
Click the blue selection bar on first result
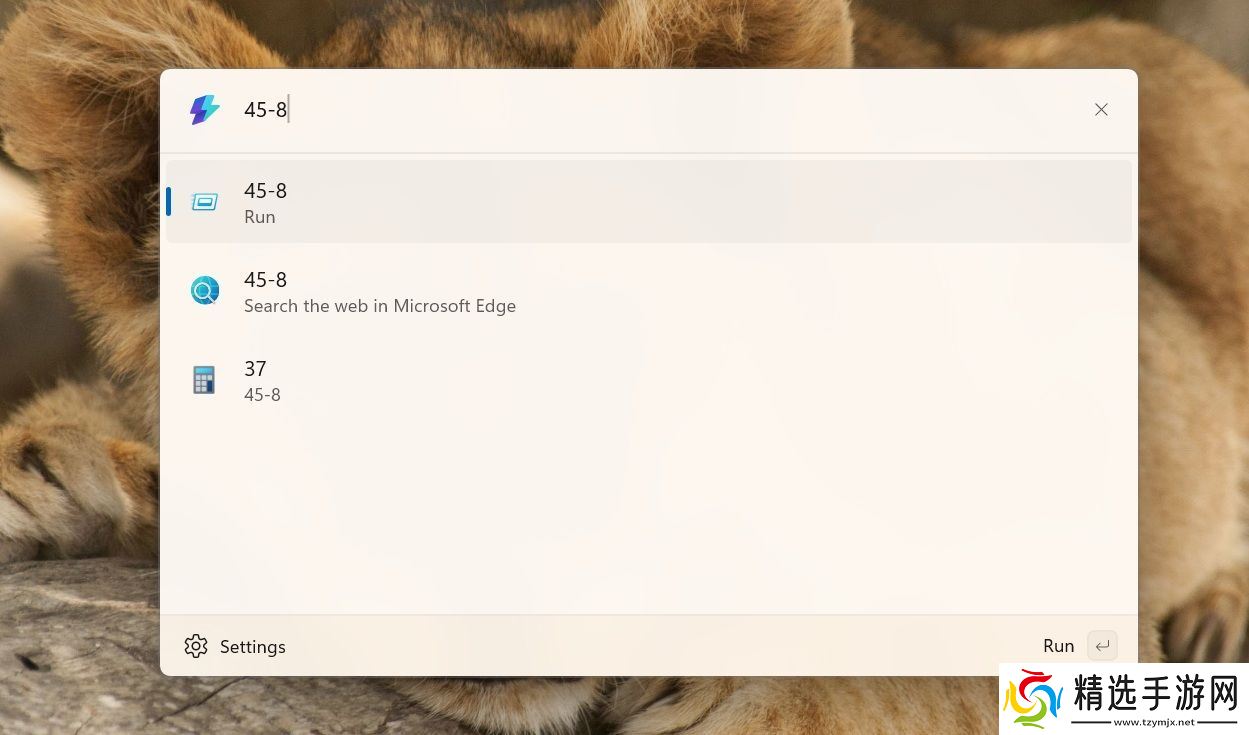pos(168,201)
